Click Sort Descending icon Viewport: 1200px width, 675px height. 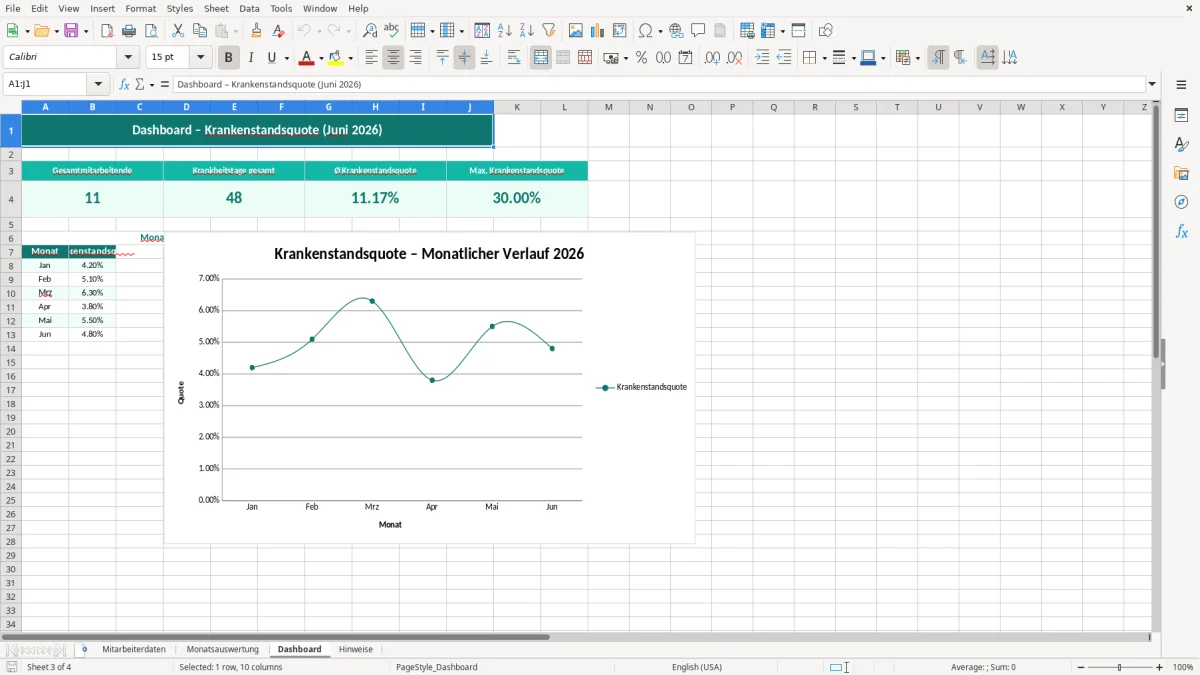coord(527,31)
